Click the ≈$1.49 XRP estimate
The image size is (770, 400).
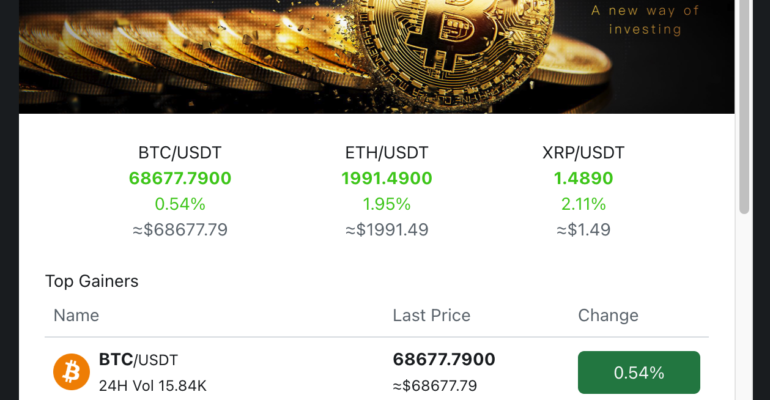pos(583,230)
